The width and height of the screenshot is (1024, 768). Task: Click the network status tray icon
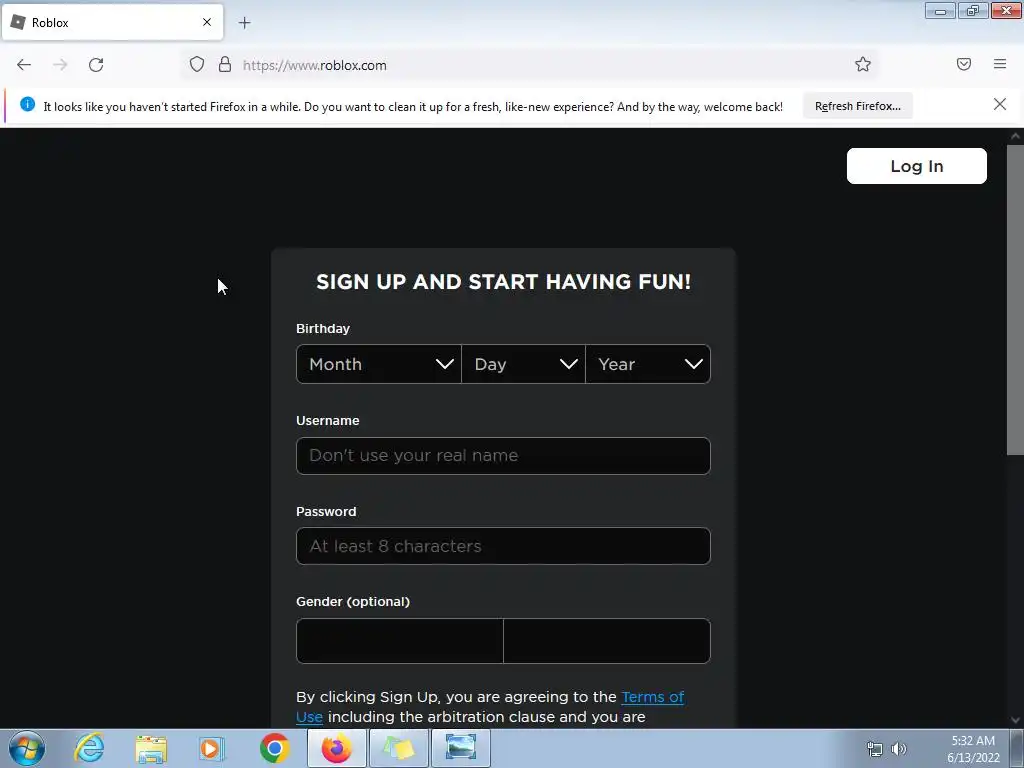874,749
